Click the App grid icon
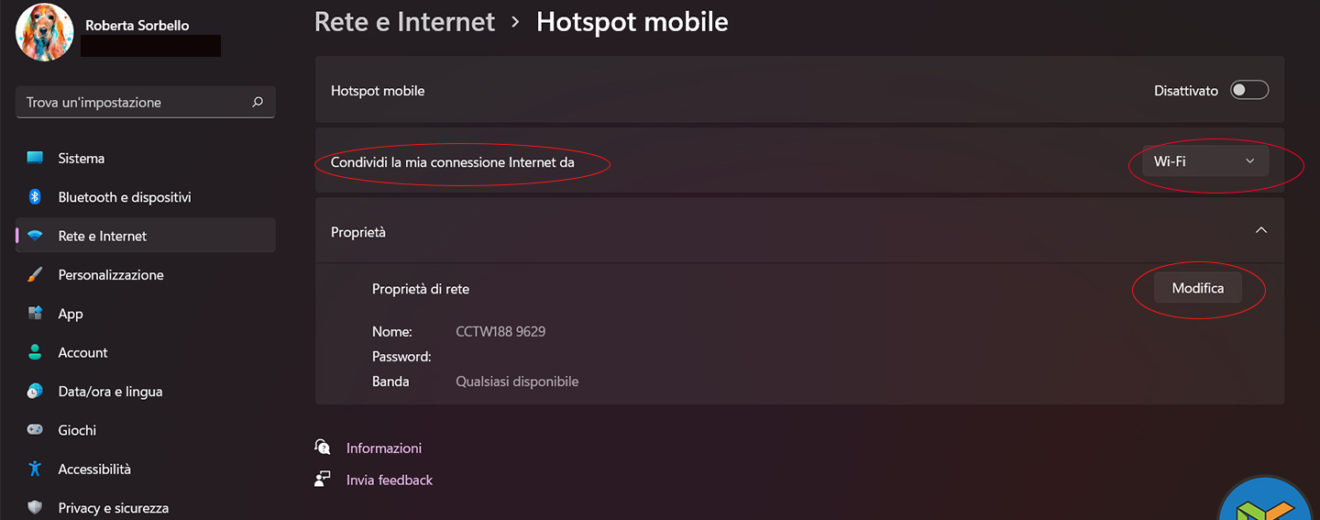This screenshot has width=1320, height=520. pos(35,314)
